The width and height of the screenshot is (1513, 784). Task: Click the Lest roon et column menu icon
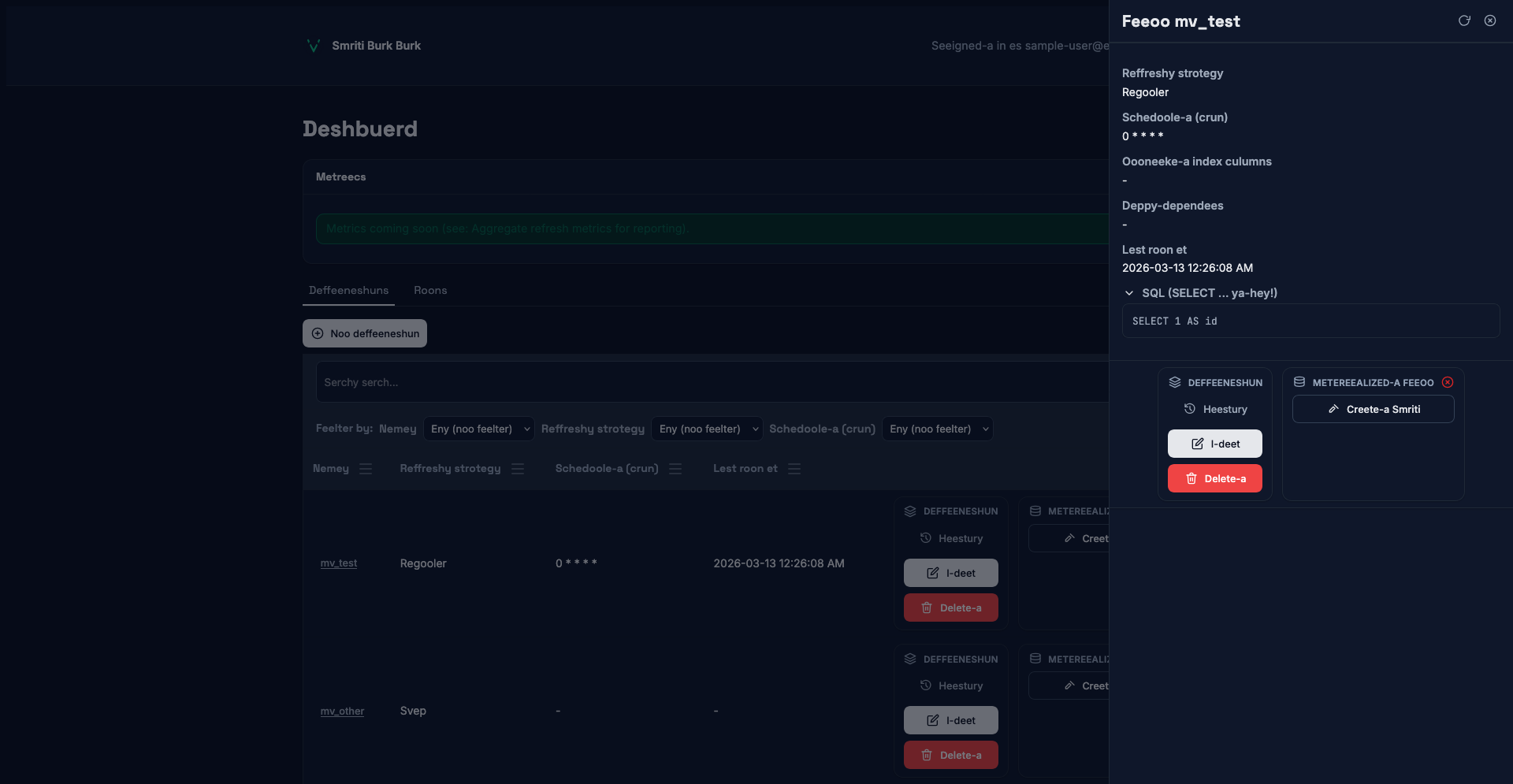coord(794,469)
